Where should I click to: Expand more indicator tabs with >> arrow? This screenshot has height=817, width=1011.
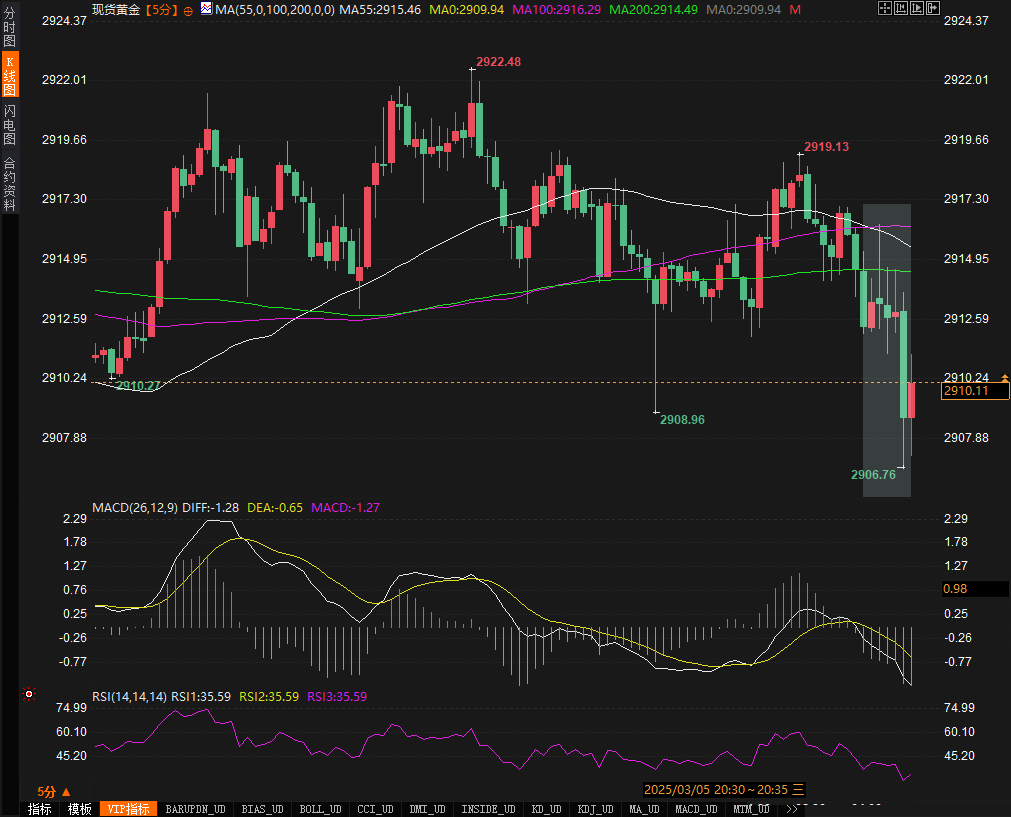pyautogui.click(x=792, y=809)
